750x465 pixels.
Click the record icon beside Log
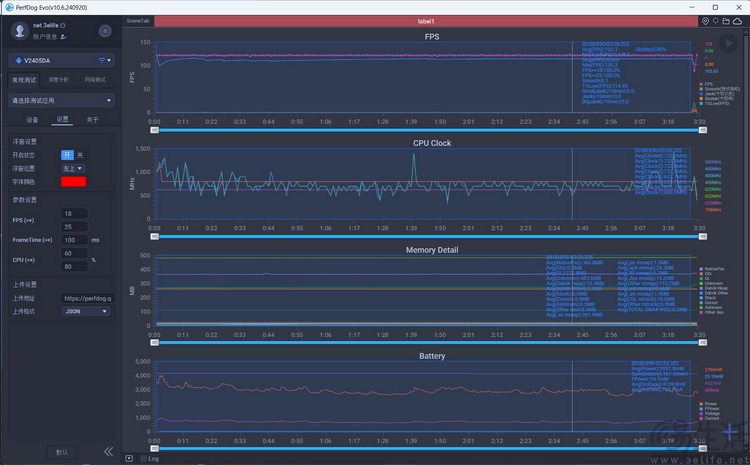[x=129, y=458]
